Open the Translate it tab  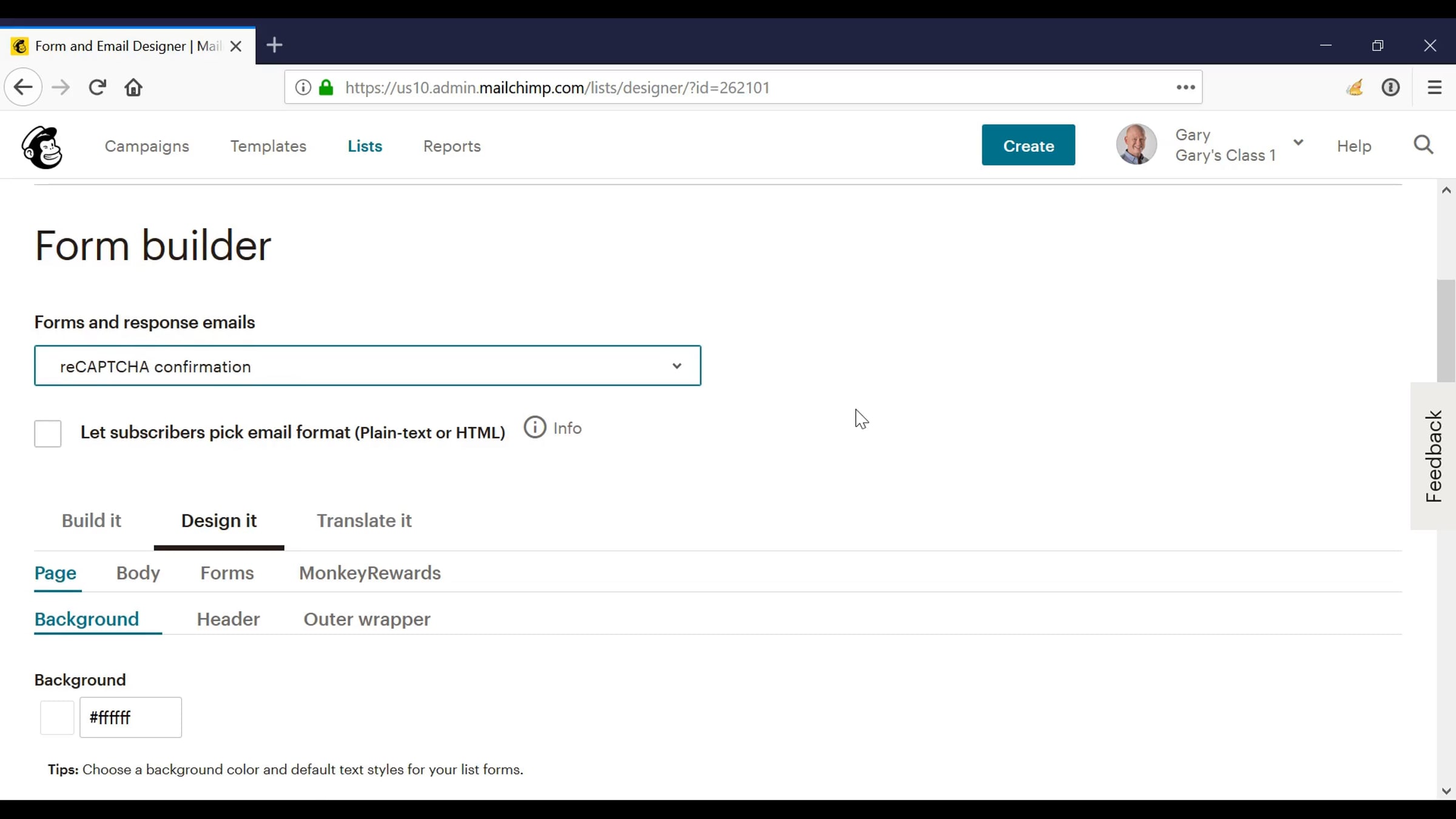364,521
